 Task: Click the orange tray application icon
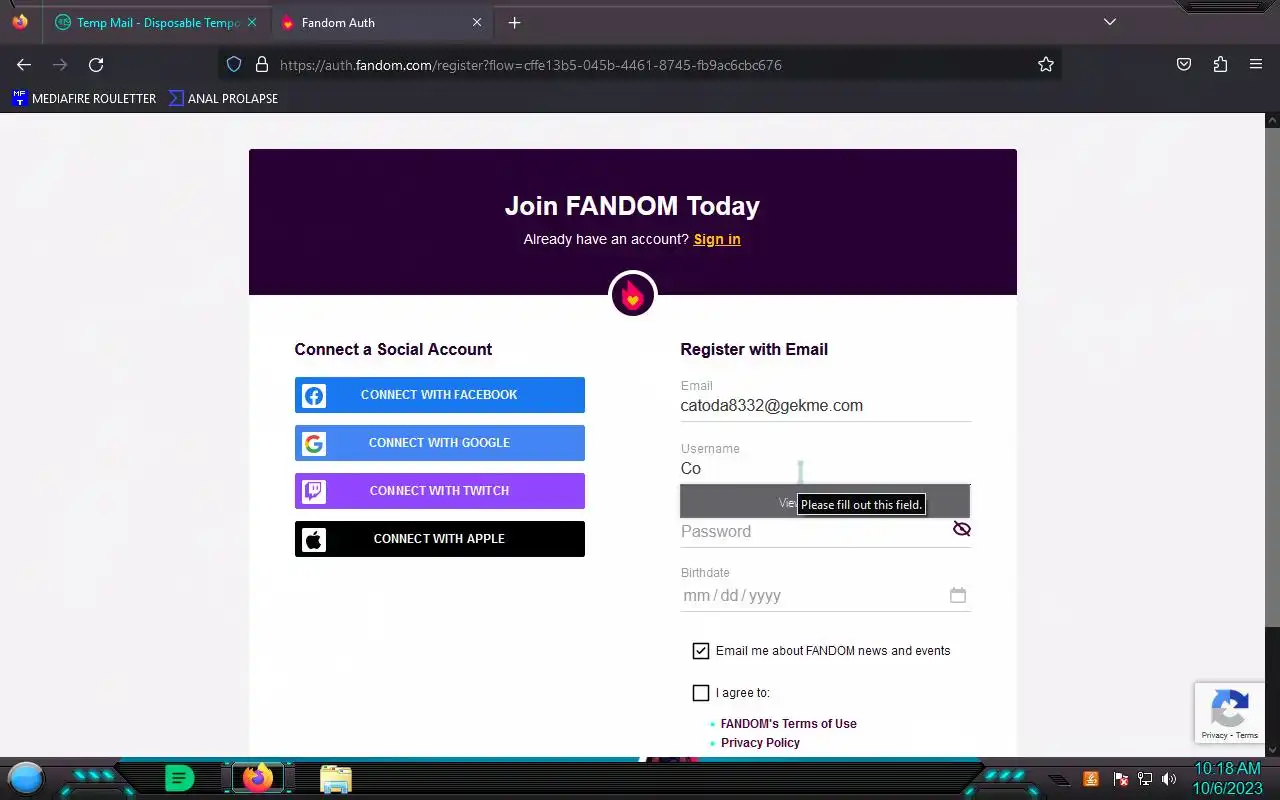1091,779
